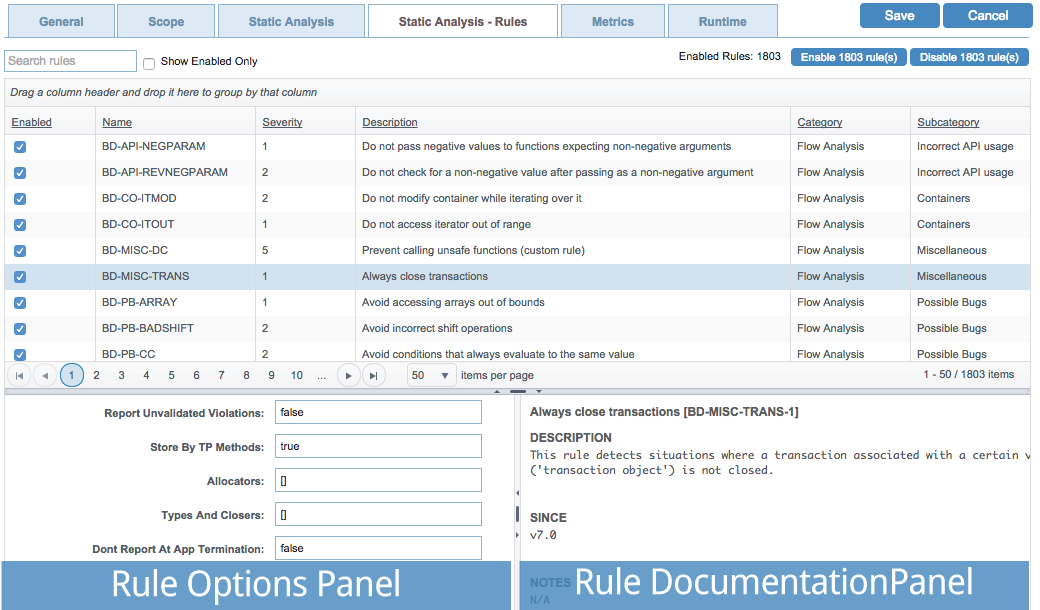Select the BD-MISC-TRANS rule name
1040x610 pixels.
[x=145, y=276]
